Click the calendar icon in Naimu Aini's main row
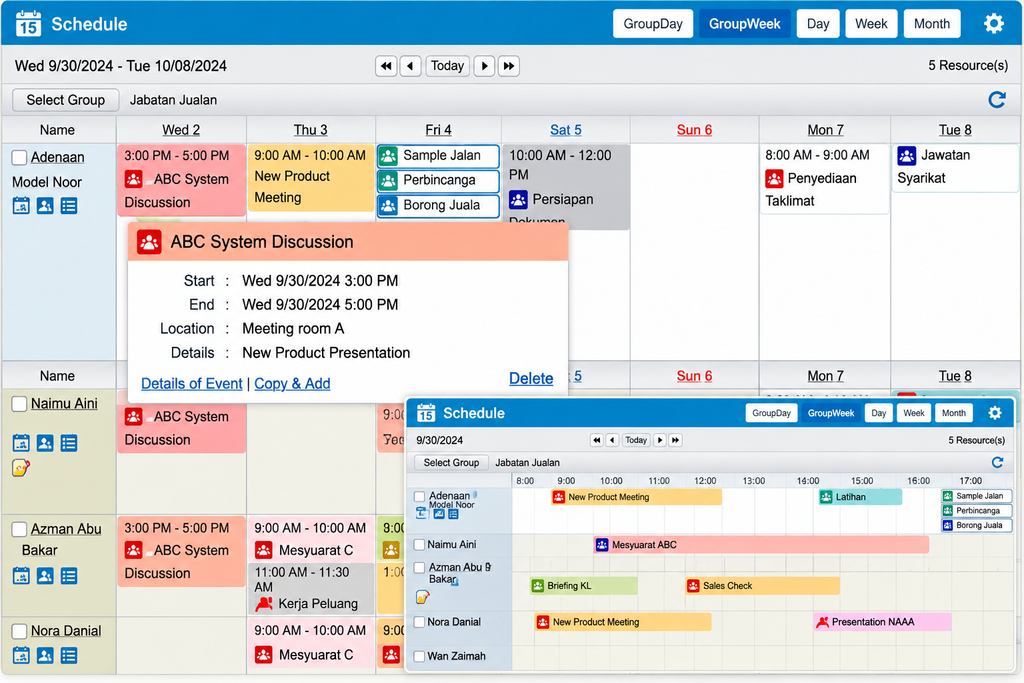Image resolution: width=1024 pixels, height=683 pixels. pyautogui.click(x=21, y=443)
